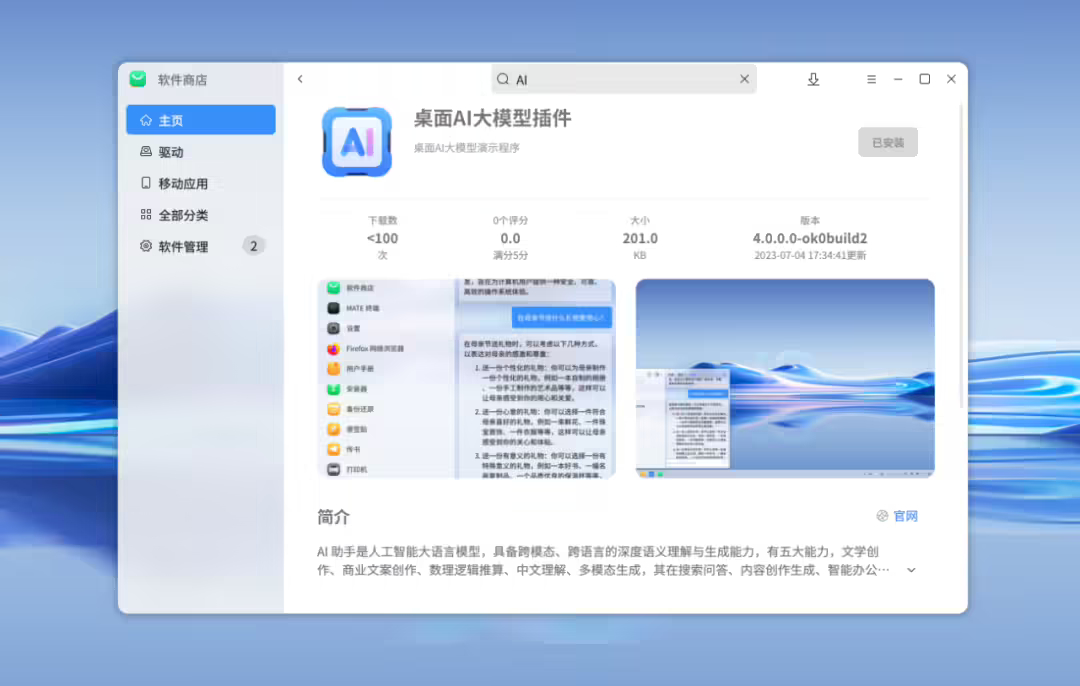Click the globe icon beside 官网

pyautogui.click(x=881, y=515)
